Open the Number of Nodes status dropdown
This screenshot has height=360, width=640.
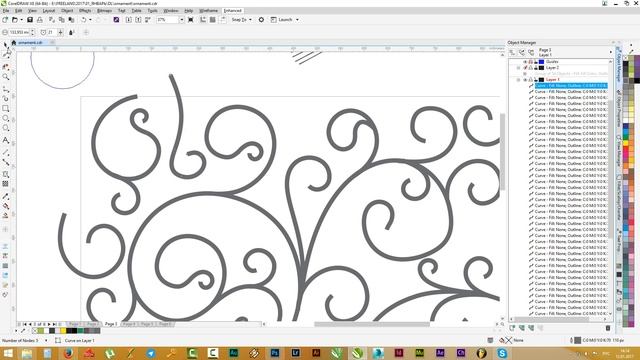tap(46, 340)
